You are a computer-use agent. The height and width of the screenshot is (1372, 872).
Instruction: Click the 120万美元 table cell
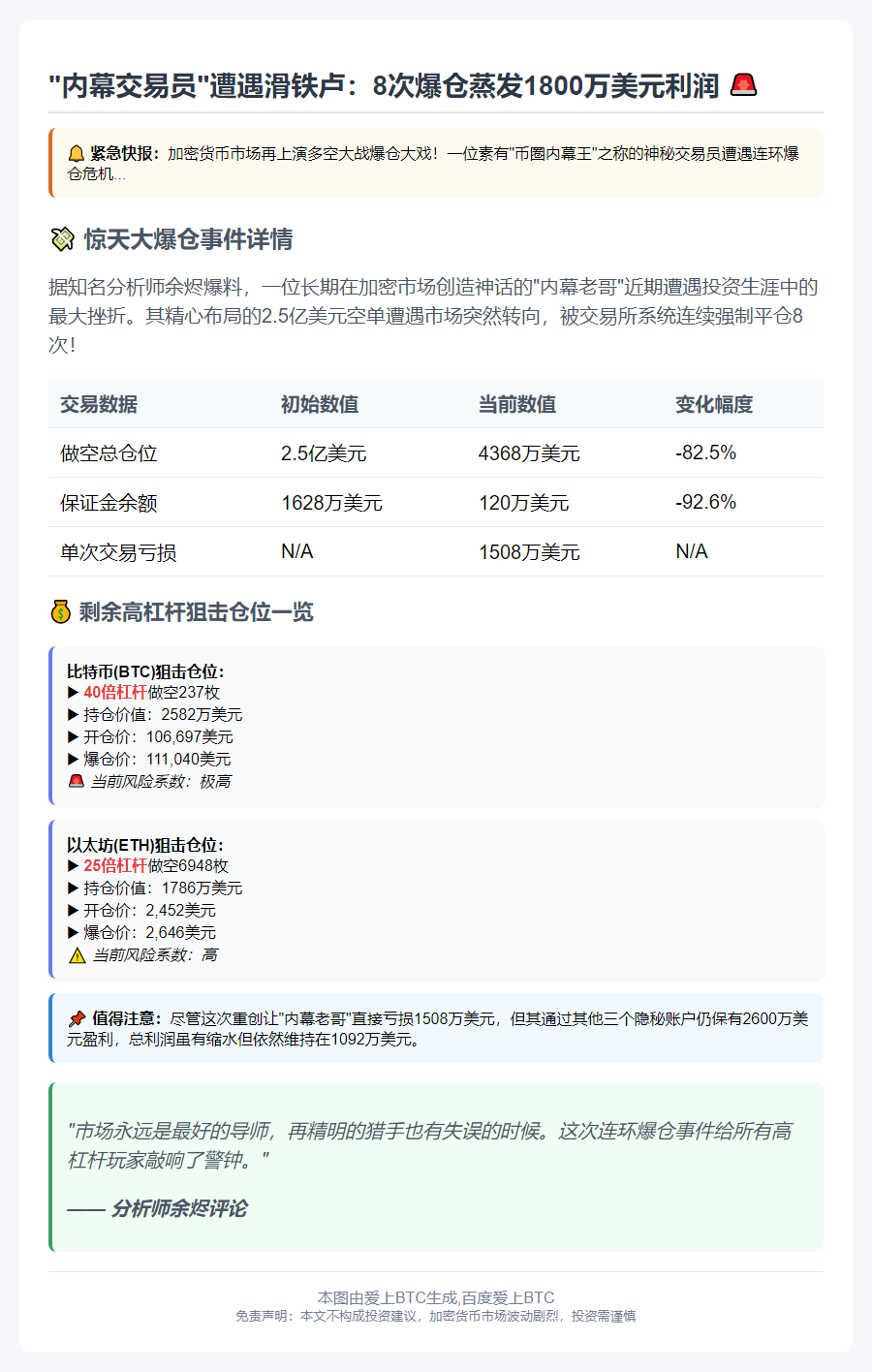click(x=524, y=503)
